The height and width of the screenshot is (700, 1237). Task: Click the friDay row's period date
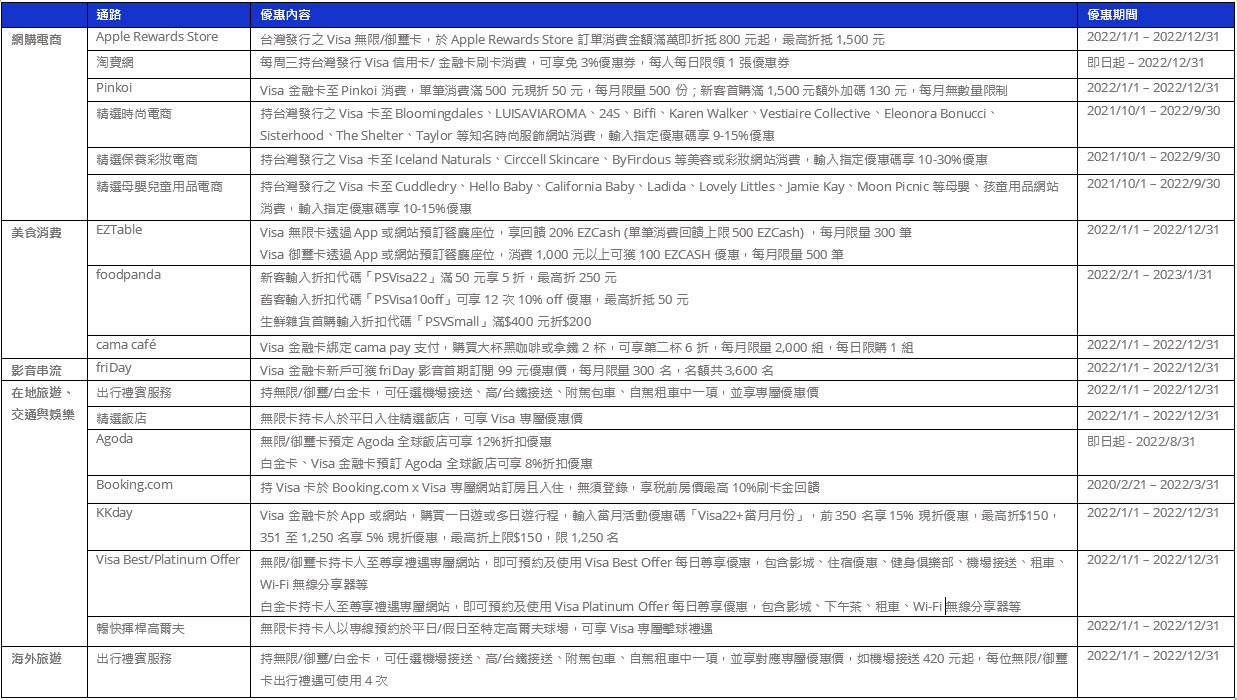coord(1153,367)
